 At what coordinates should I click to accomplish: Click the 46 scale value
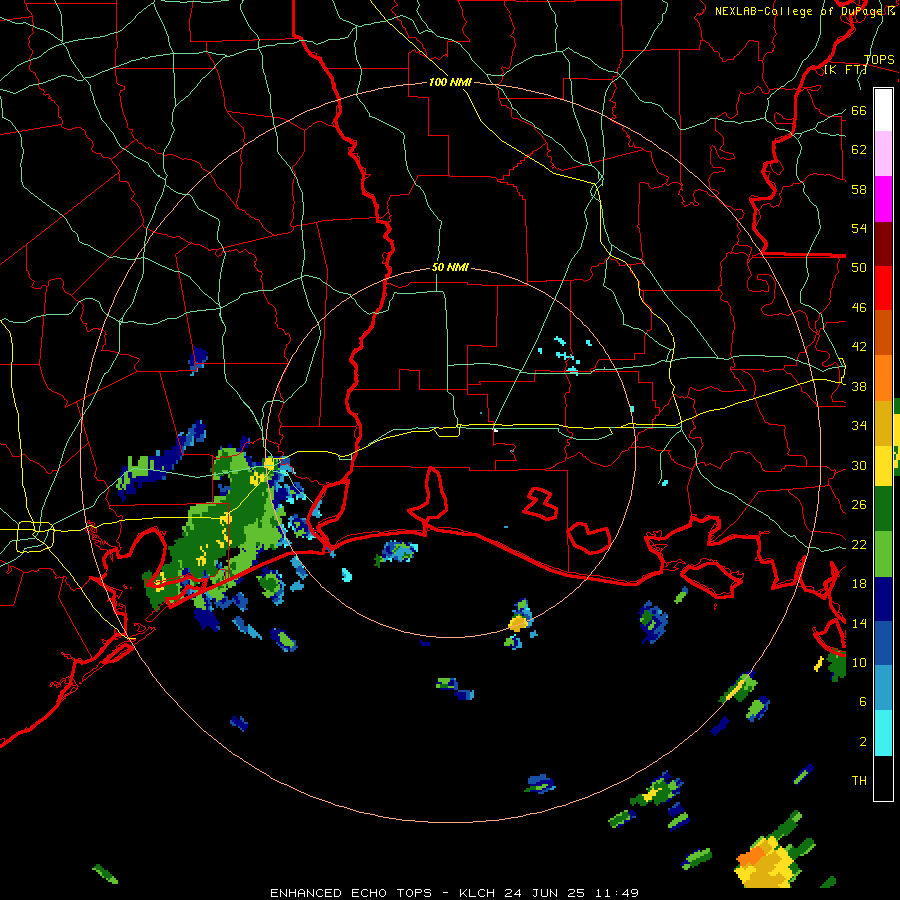pos(859,308)
